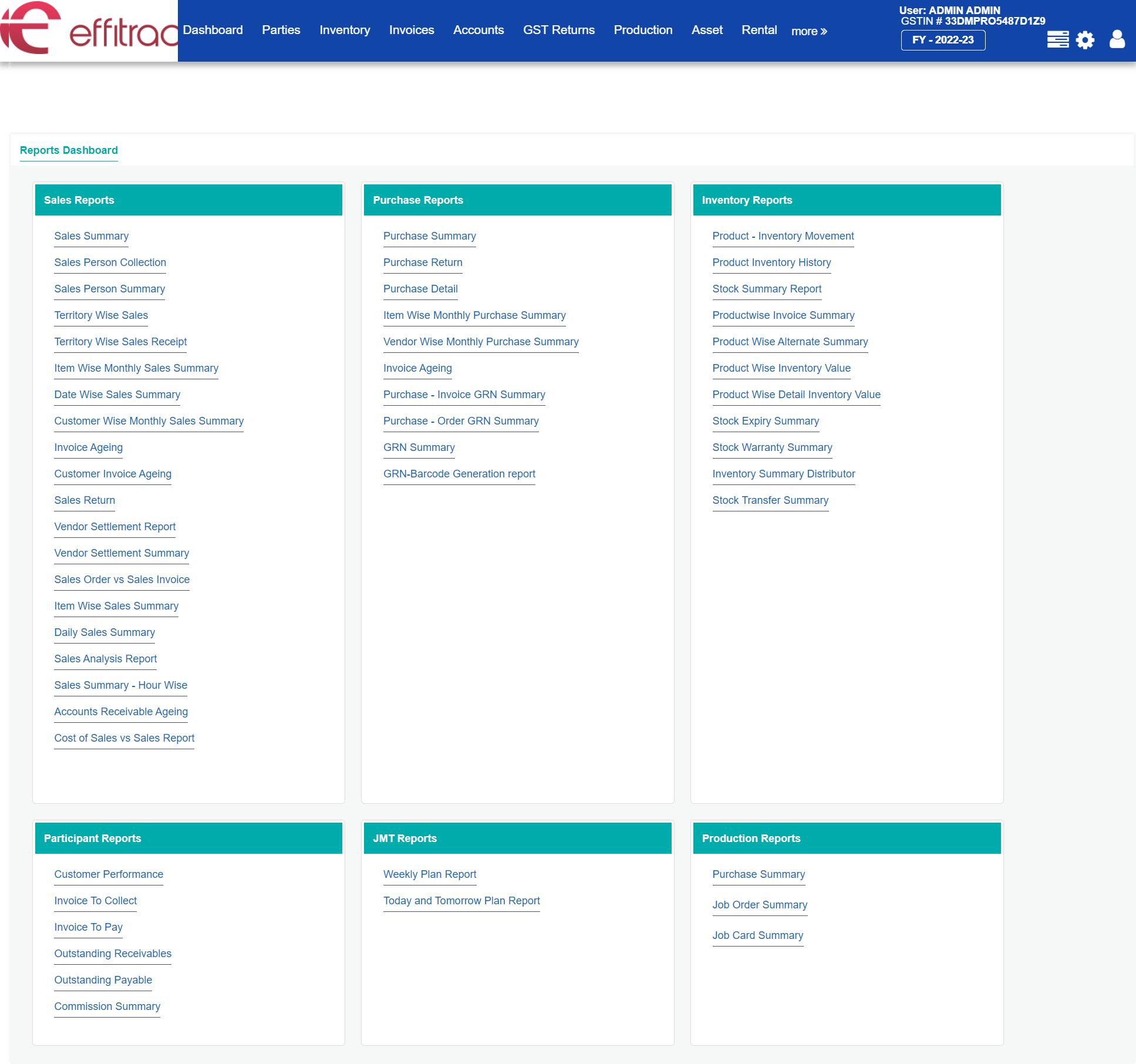The image size is (1136, 1064).
Task: Select the Reports Dashboard tab
Action: (x=69, y=150)
